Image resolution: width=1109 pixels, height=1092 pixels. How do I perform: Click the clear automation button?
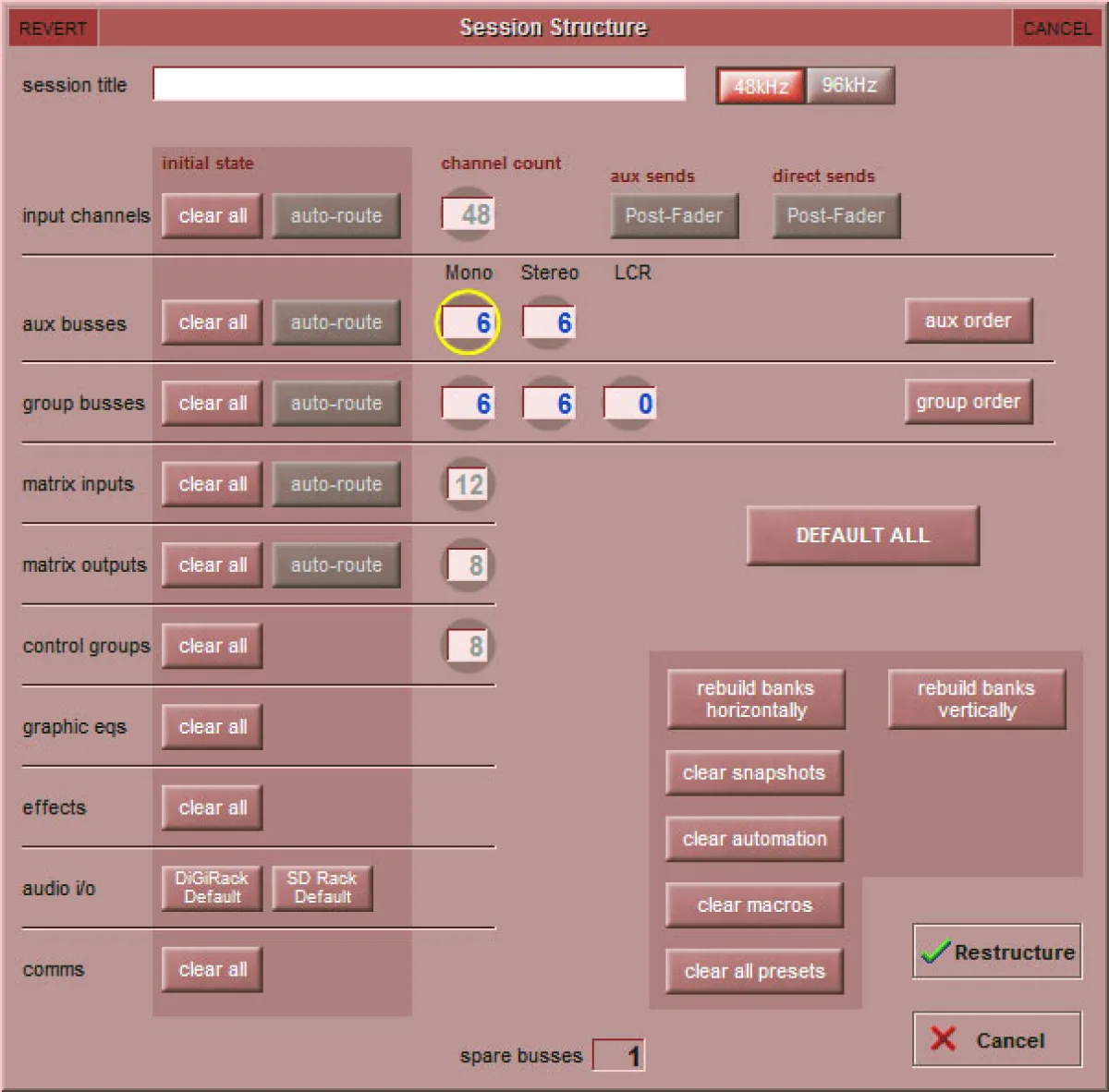(754, 839)
